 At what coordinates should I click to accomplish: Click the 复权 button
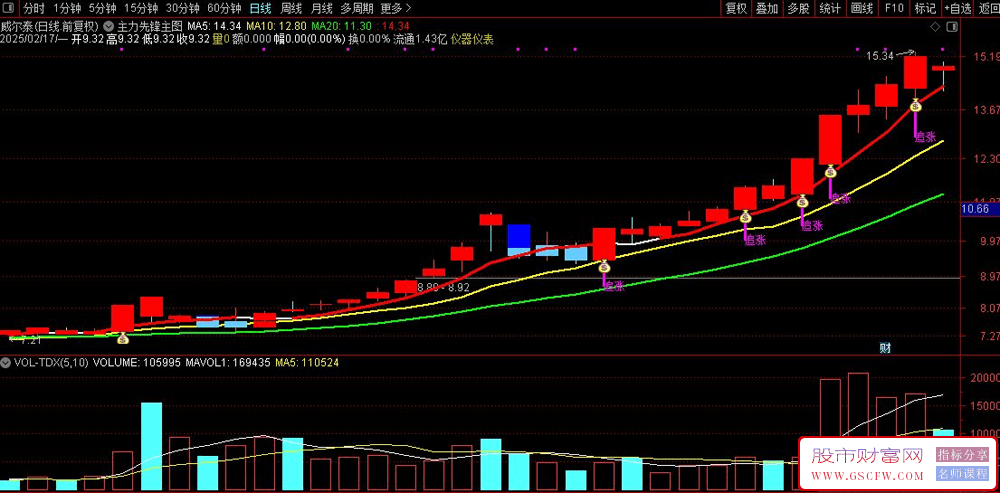pyautogui.click(x=736, y=8)
